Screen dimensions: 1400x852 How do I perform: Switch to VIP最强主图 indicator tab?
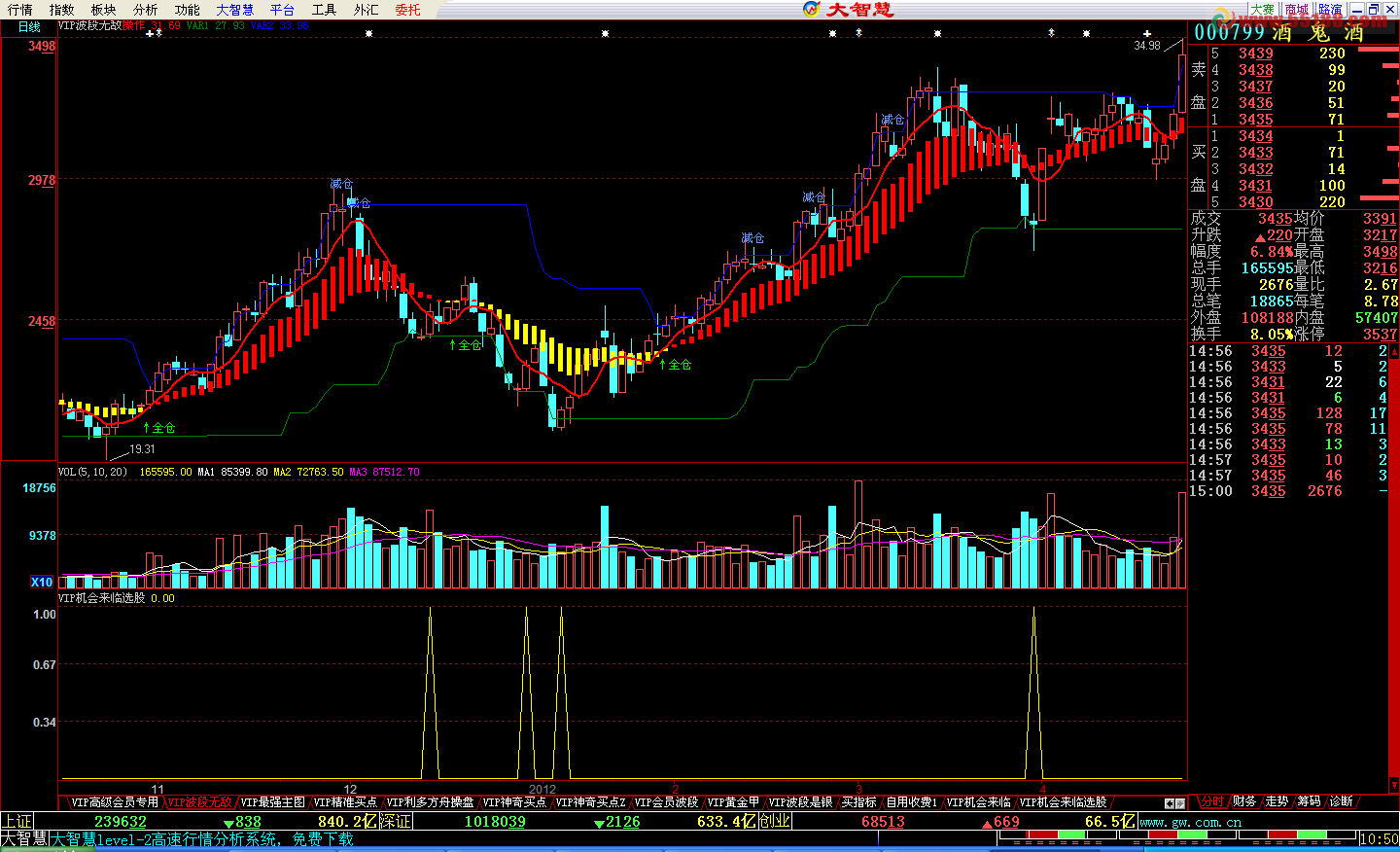click(x=272, y=802)
